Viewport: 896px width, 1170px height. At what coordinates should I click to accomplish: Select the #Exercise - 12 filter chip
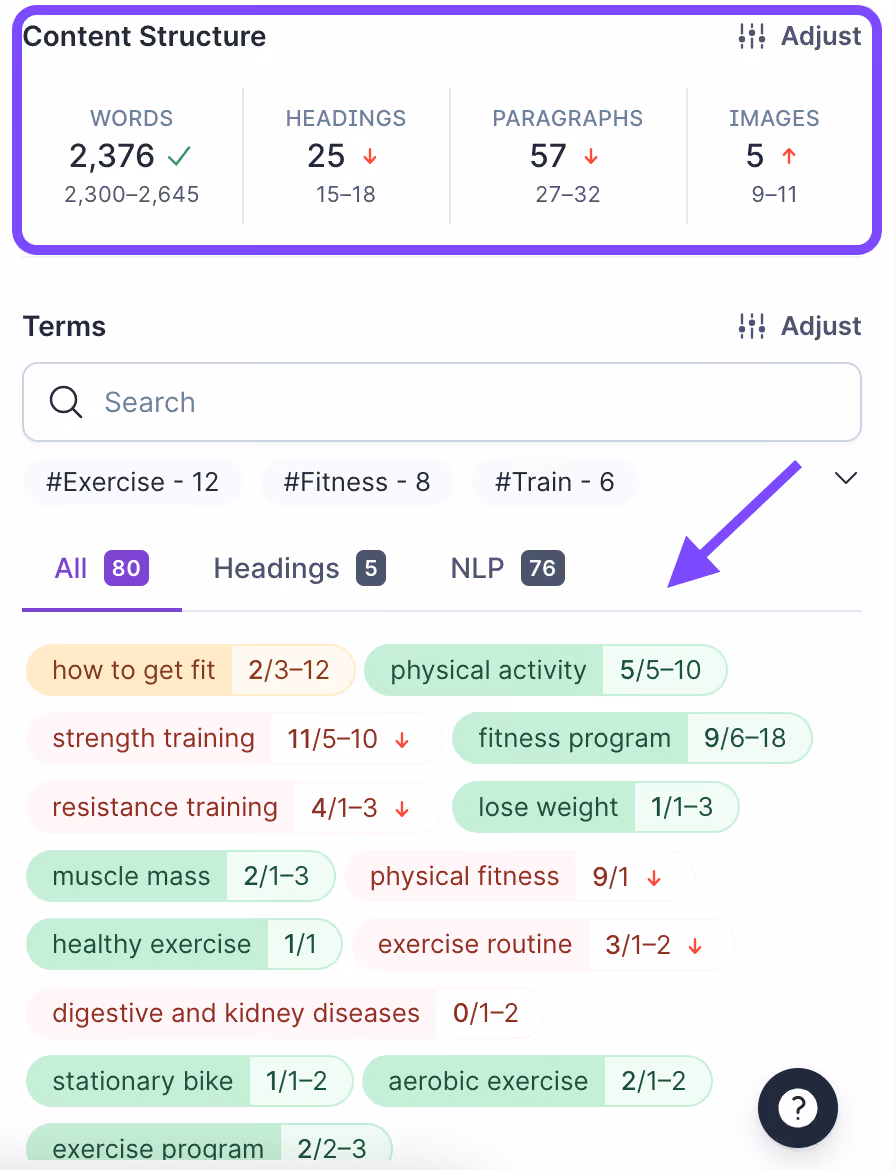tap(132, 482)
